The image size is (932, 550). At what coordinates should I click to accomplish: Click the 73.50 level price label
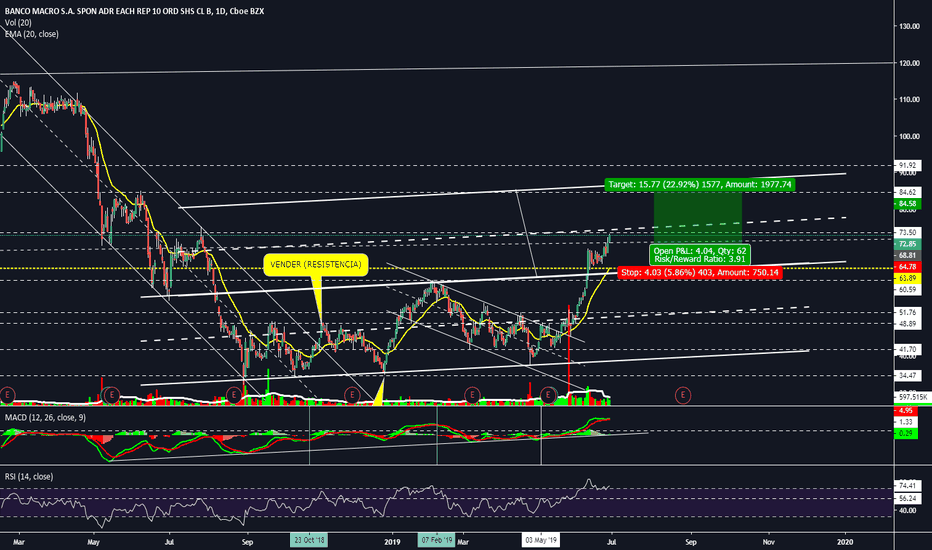tap(907, 232)
